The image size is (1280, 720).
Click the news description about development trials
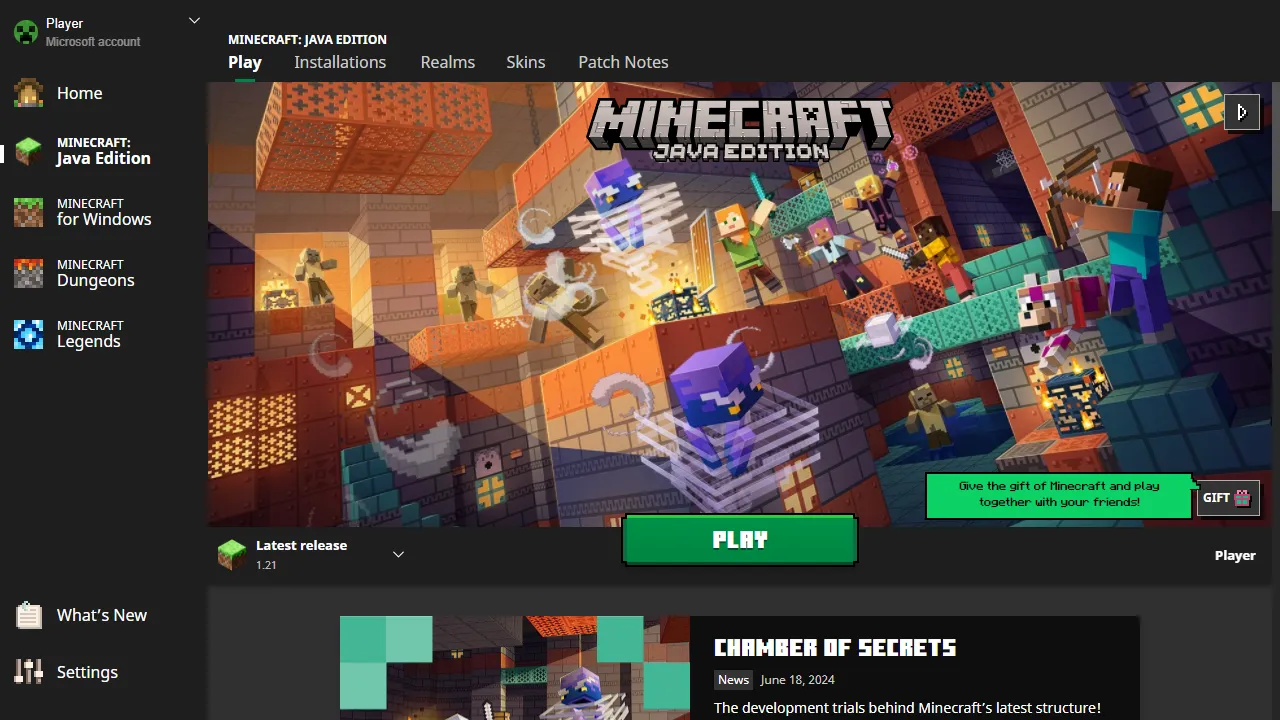(x=907, y=708)
